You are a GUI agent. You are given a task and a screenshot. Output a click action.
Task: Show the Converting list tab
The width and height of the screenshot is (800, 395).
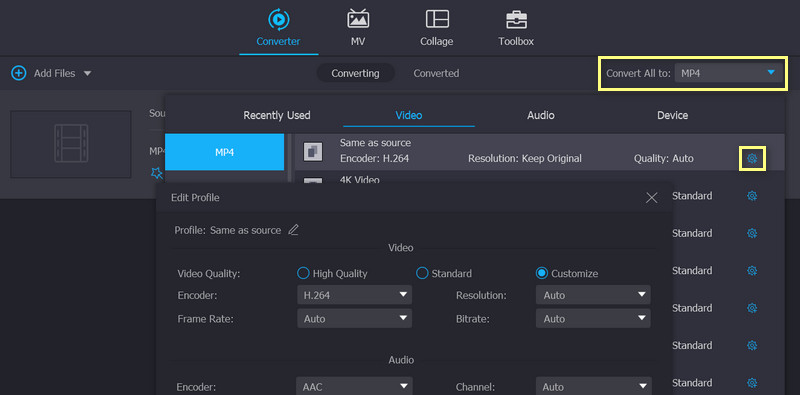[355, 73]
